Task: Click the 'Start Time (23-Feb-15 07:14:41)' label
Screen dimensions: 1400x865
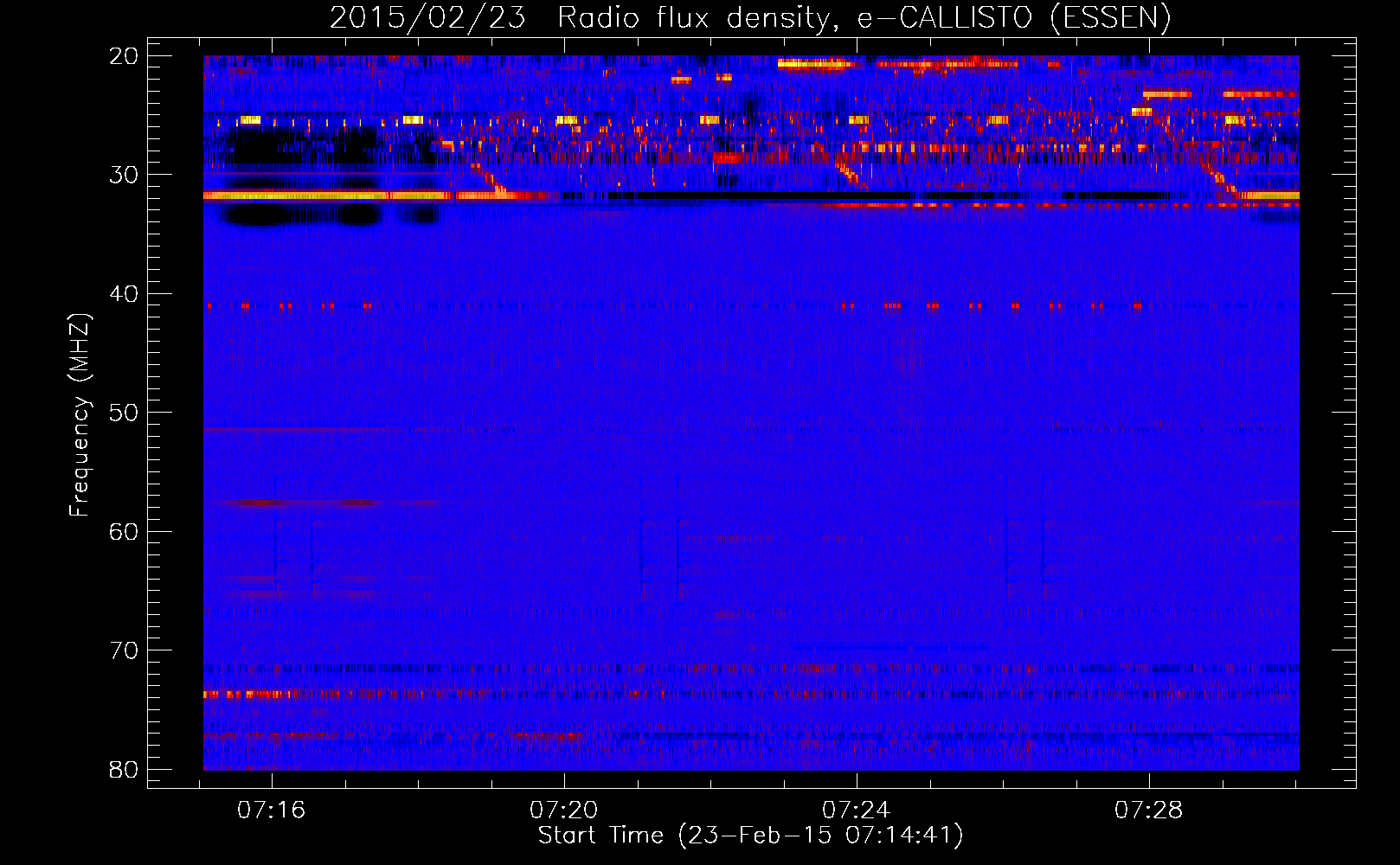Action: (x=750, y=836)
